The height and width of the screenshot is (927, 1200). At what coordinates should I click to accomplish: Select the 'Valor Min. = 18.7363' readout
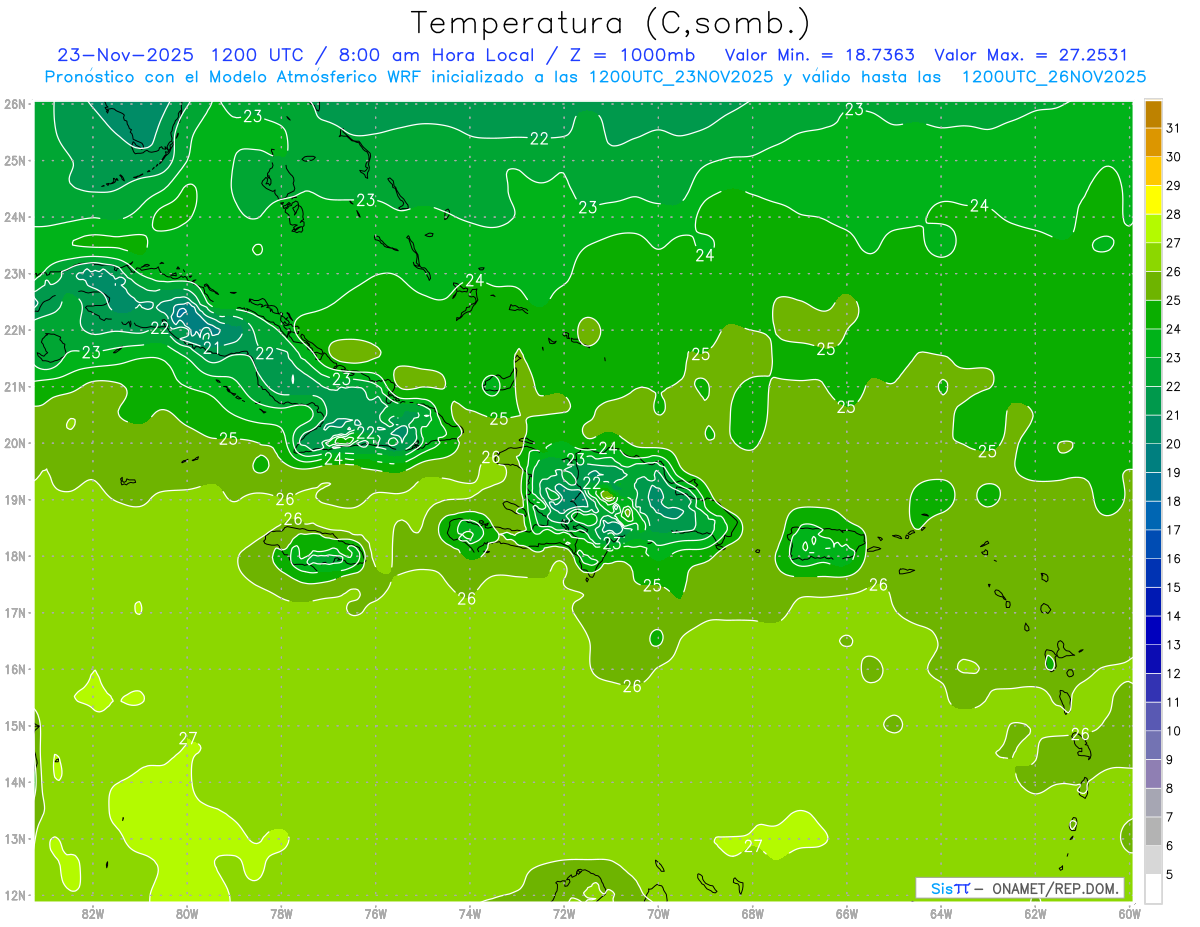[820, 55]
